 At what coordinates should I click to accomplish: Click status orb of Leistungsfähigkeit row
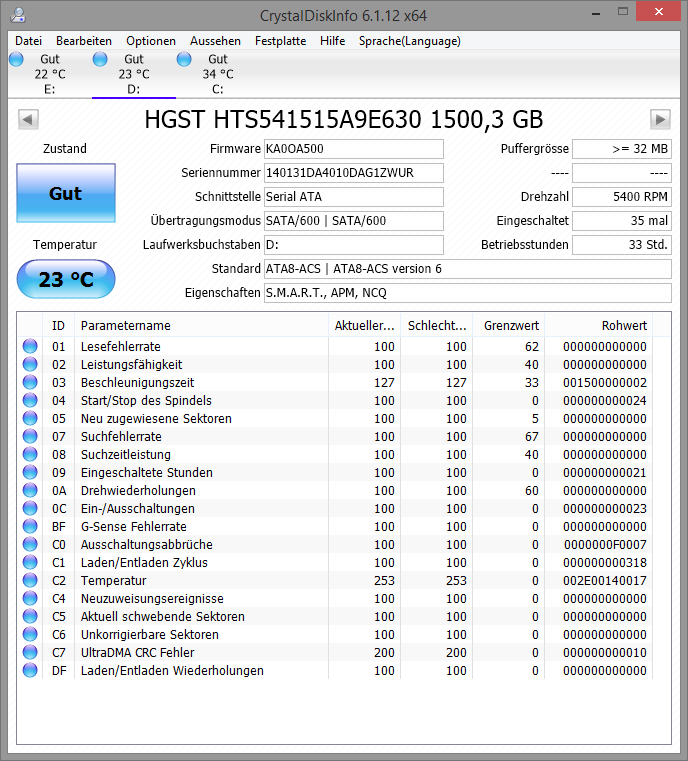[30, 364]
